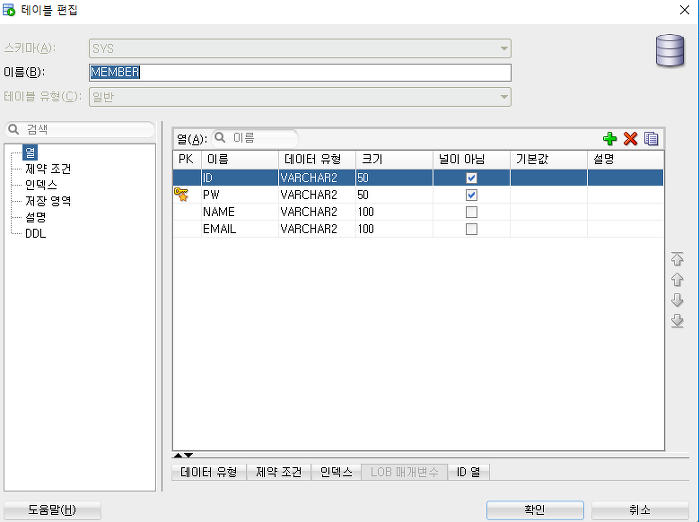700x522 pixels.
Task: Switch to the LOB 매개변수 tab
Action: [404, 472]
